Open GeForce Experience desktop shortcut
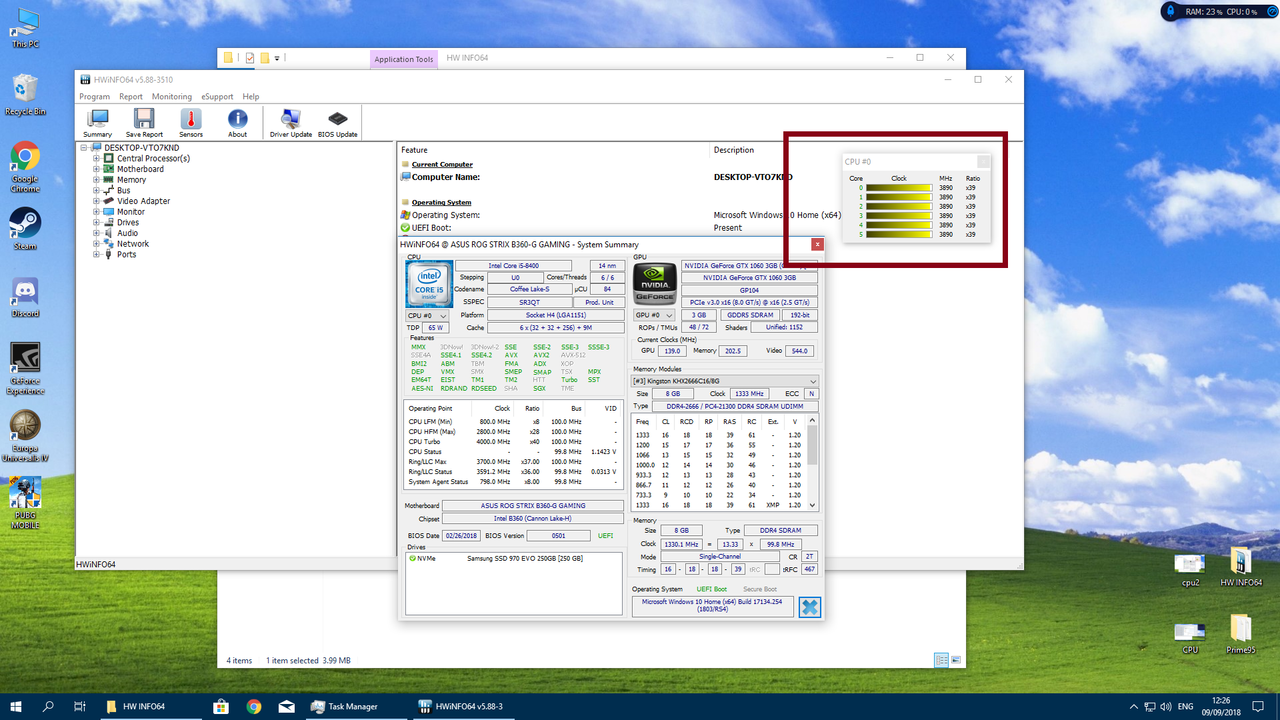Viewport: 1280px width, 720px height. (x=25, y=370)
